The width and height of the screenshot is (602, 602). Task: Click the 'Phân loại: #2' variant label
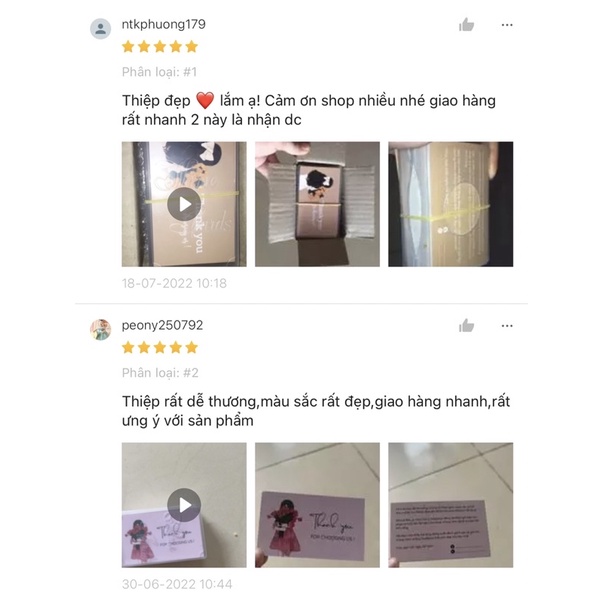coord(160,373)
